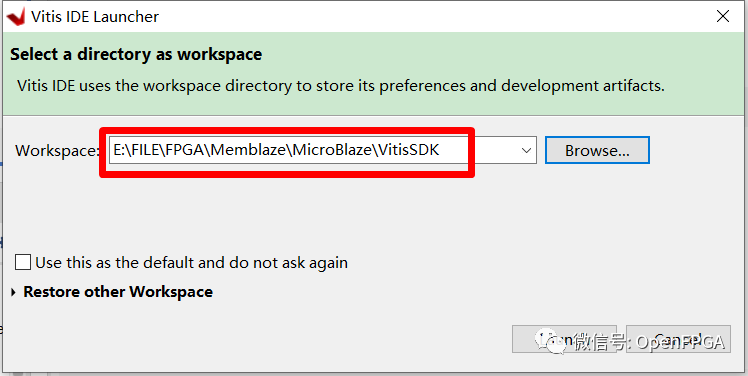Click the 'Restore other Workspace' label
Viewport: 748px width, 376px height.
pos(118,292)
